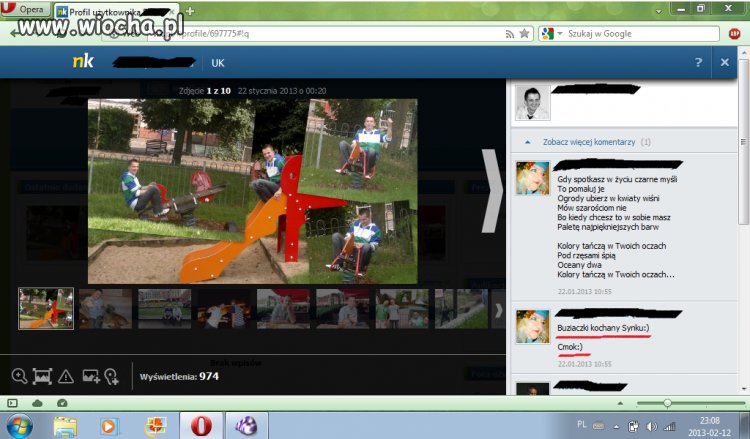
Task: Click the Wyświetlenia: 974 view counter
Action: click(179, 376)
